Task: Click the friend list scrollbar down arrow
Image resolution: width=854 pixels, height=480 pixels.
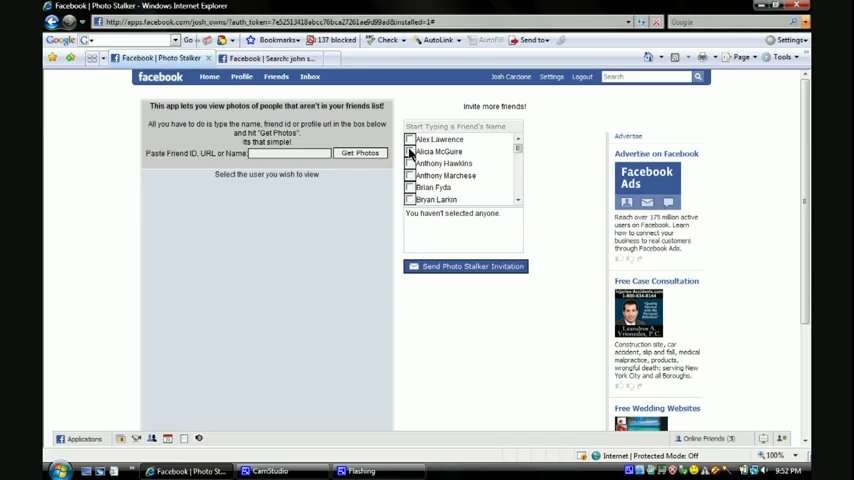Action: click(518, 200)
